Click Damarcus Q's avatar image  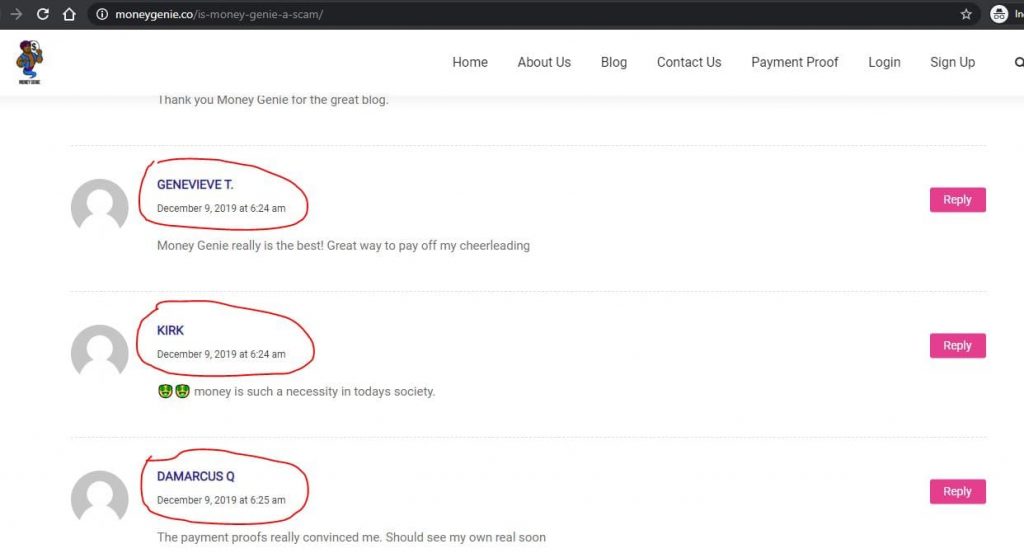coord(99,496)
